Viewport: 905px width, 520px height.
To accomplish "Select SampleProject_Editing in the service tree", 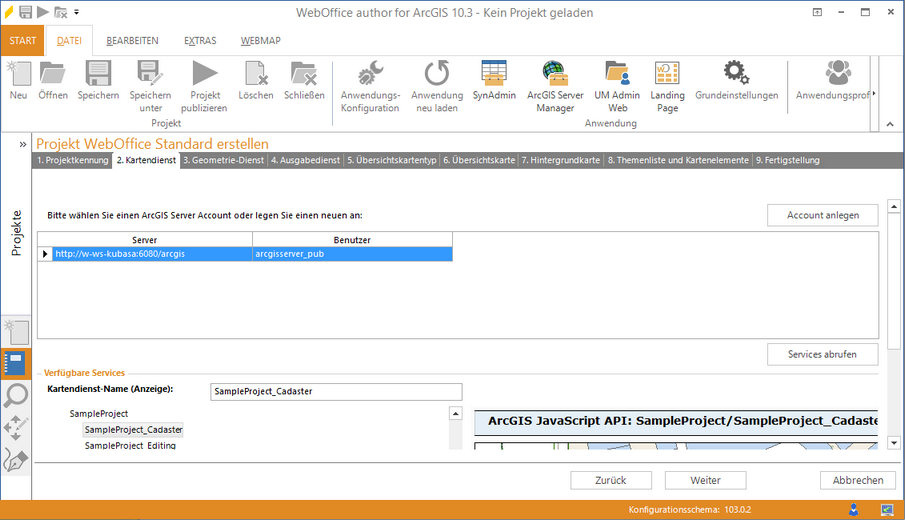I will click(x=130, y=445).
